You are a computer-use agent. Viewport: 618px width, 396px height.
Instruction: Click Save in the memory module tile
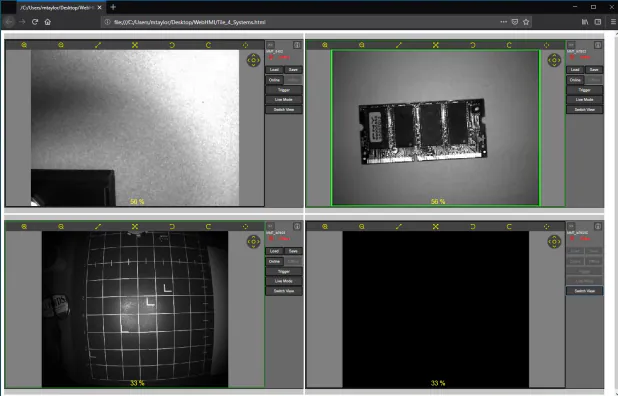click(x=594, y=70)
